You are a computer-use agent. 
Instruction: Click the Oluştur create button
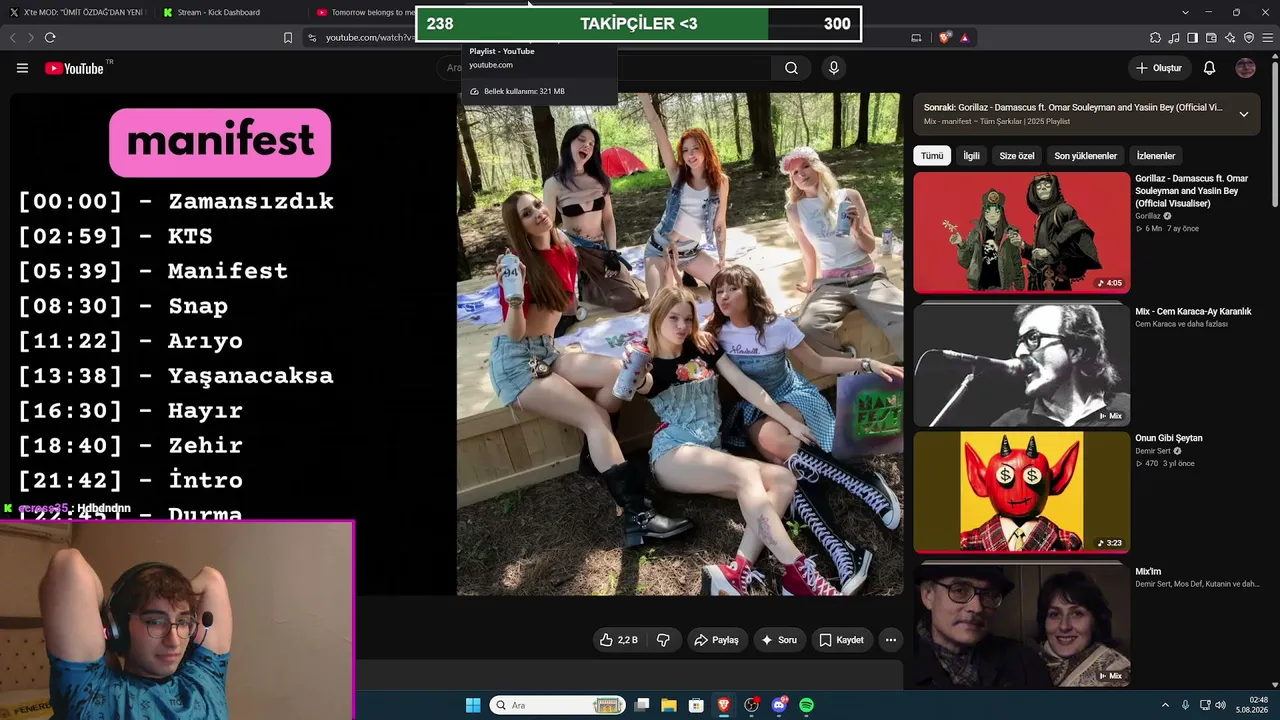[1159, 68]
